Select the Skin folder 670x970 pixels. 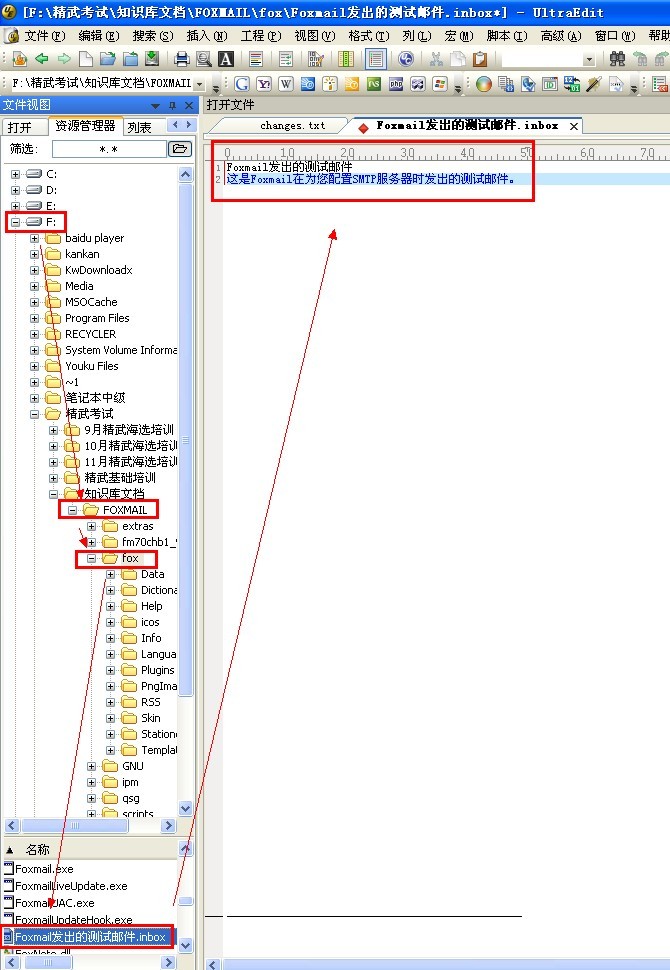150,718
